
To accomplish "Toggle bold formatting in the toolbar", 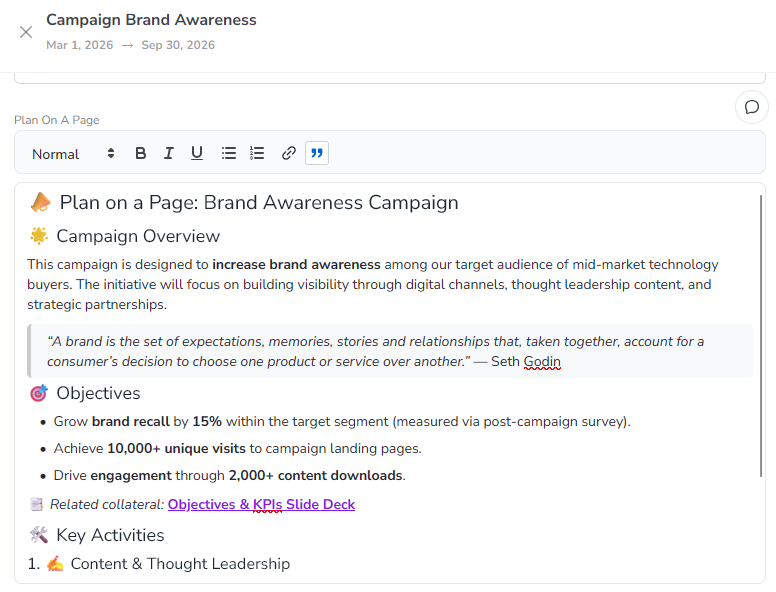I will pos(141,153).
